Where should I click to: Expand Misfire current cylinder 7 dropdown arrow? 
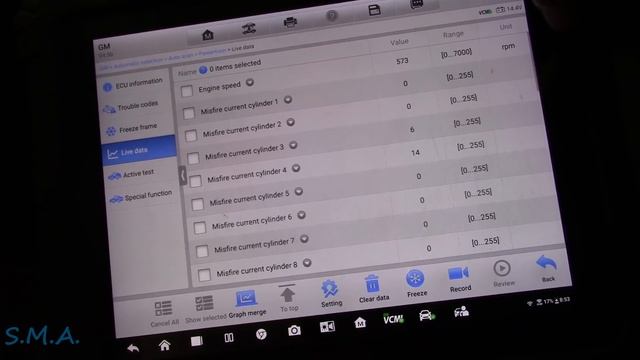(x=304, y=239)
